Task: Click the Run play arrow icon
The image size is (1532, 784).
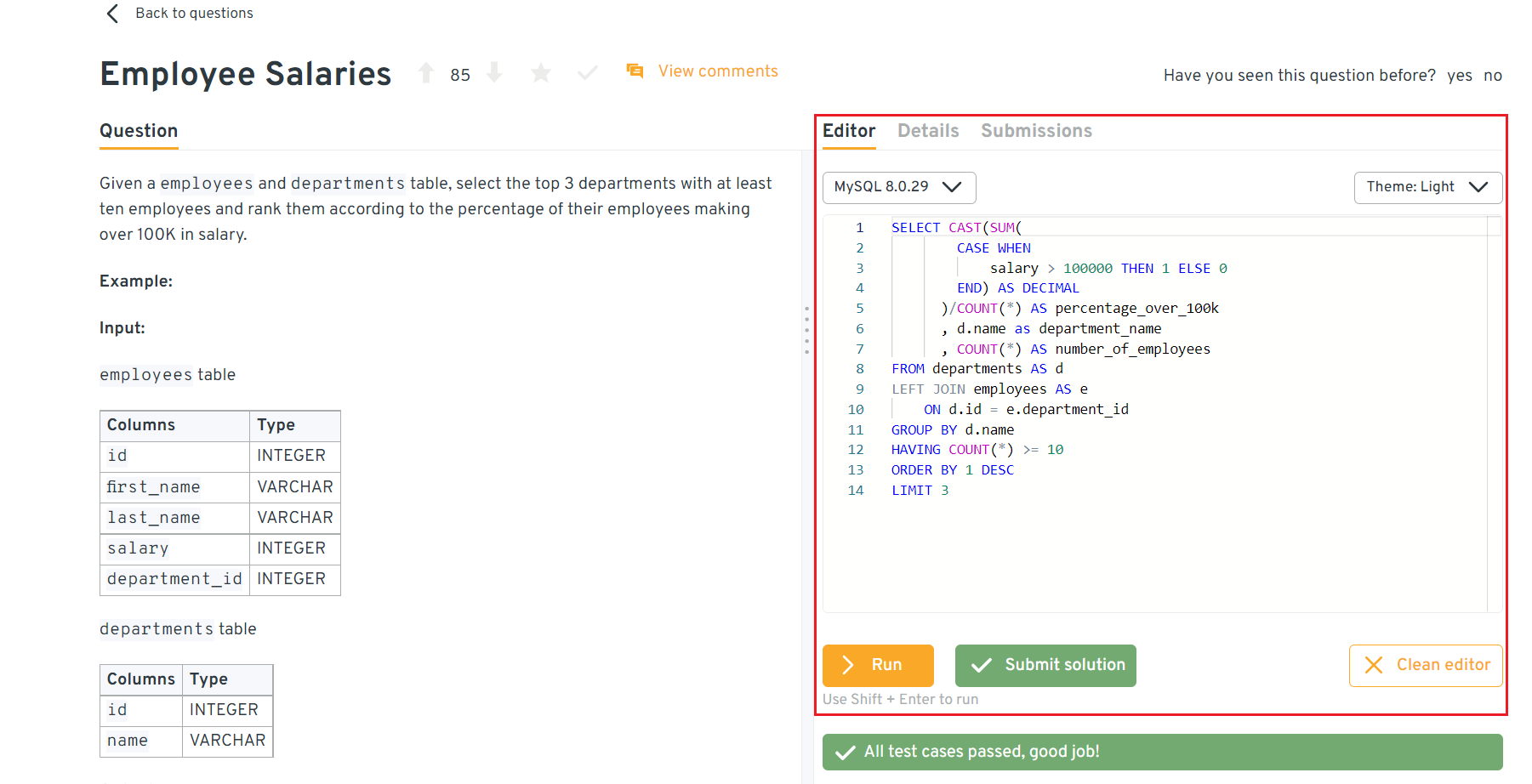Action: pos(847,665)
